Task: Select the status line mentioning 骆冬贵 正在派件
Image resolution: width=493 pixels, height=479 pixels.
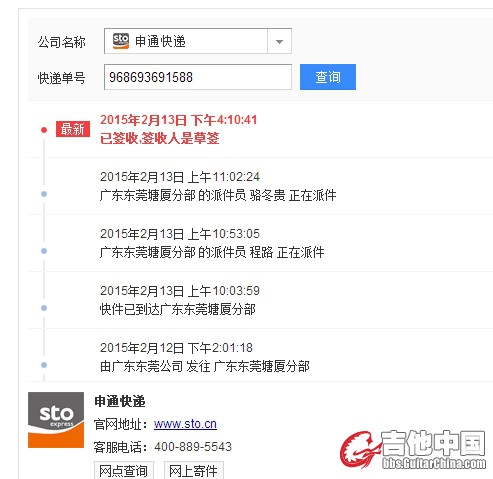Action: point(218,195)
